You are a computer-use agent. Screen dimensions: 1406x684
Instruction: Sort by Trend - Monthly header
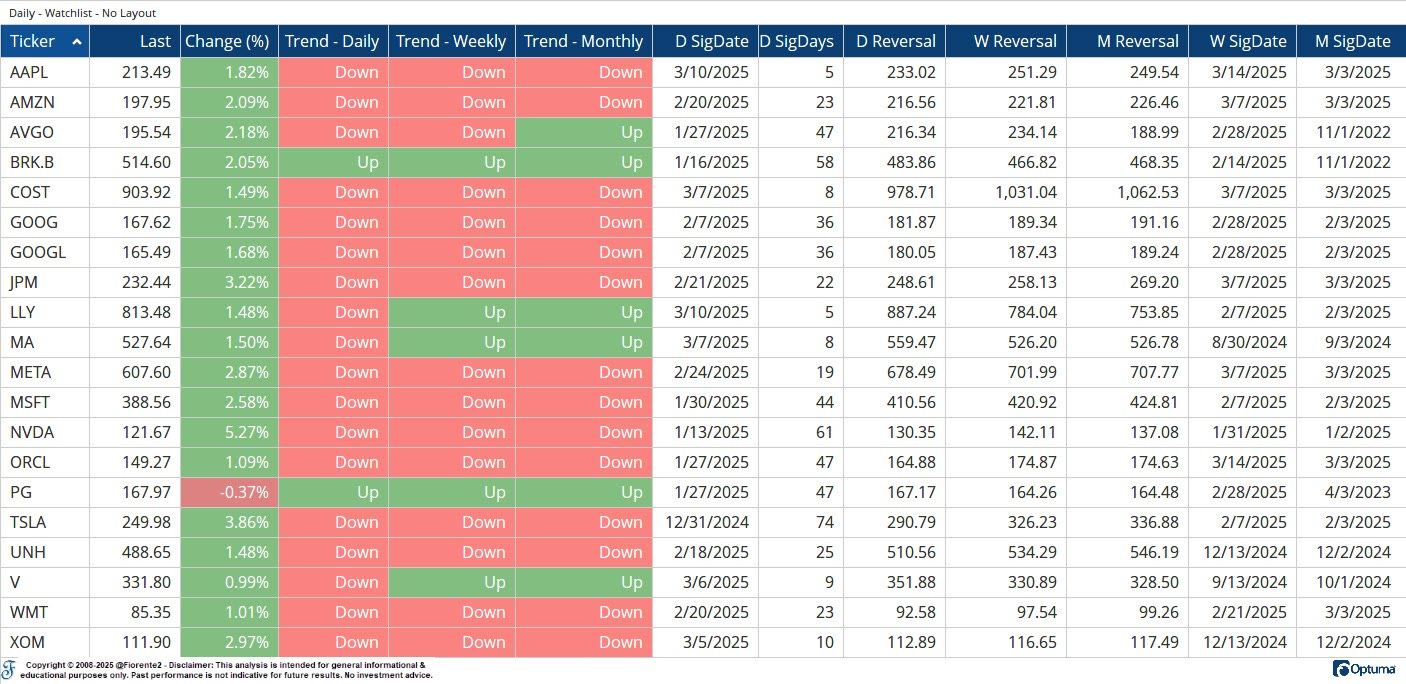pos(583,41)
